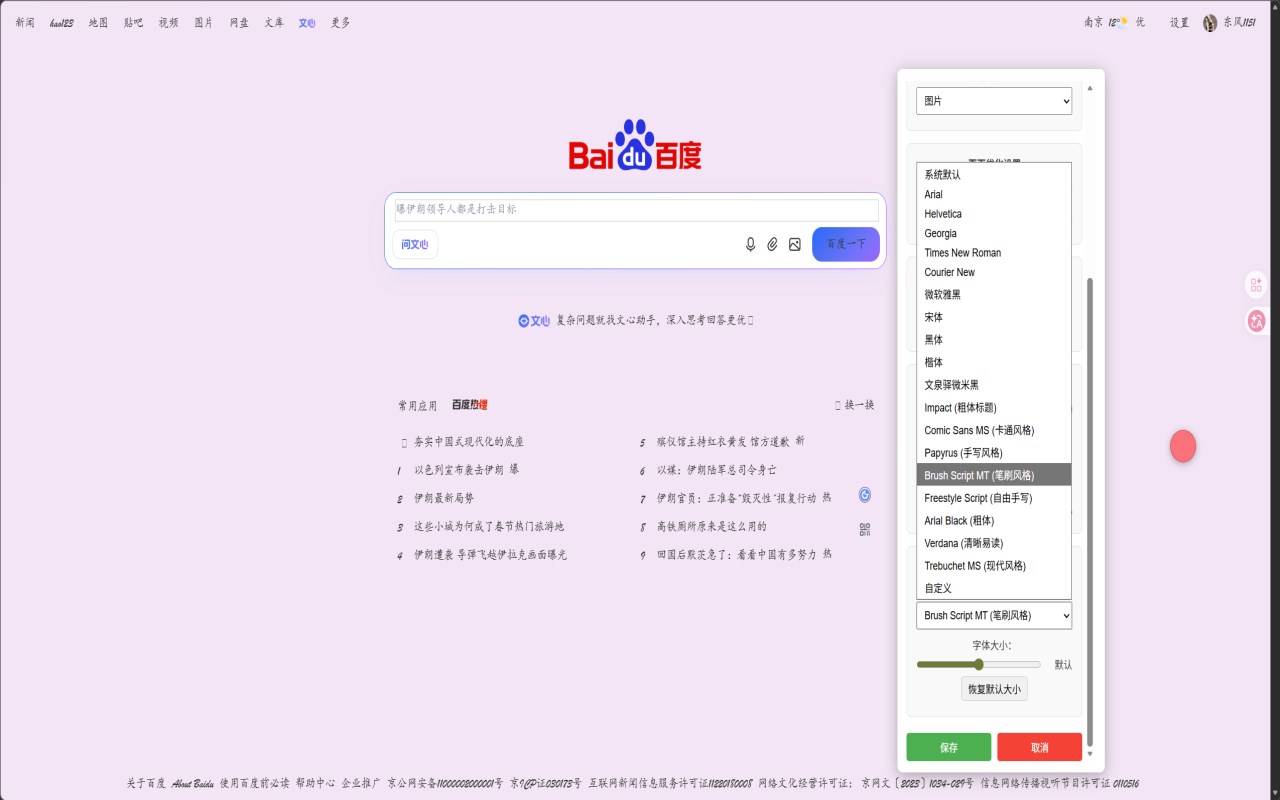Screen dimensions: 1280x800
Task: Click 设置 in the top right
Action: [x=1180, y=22]
